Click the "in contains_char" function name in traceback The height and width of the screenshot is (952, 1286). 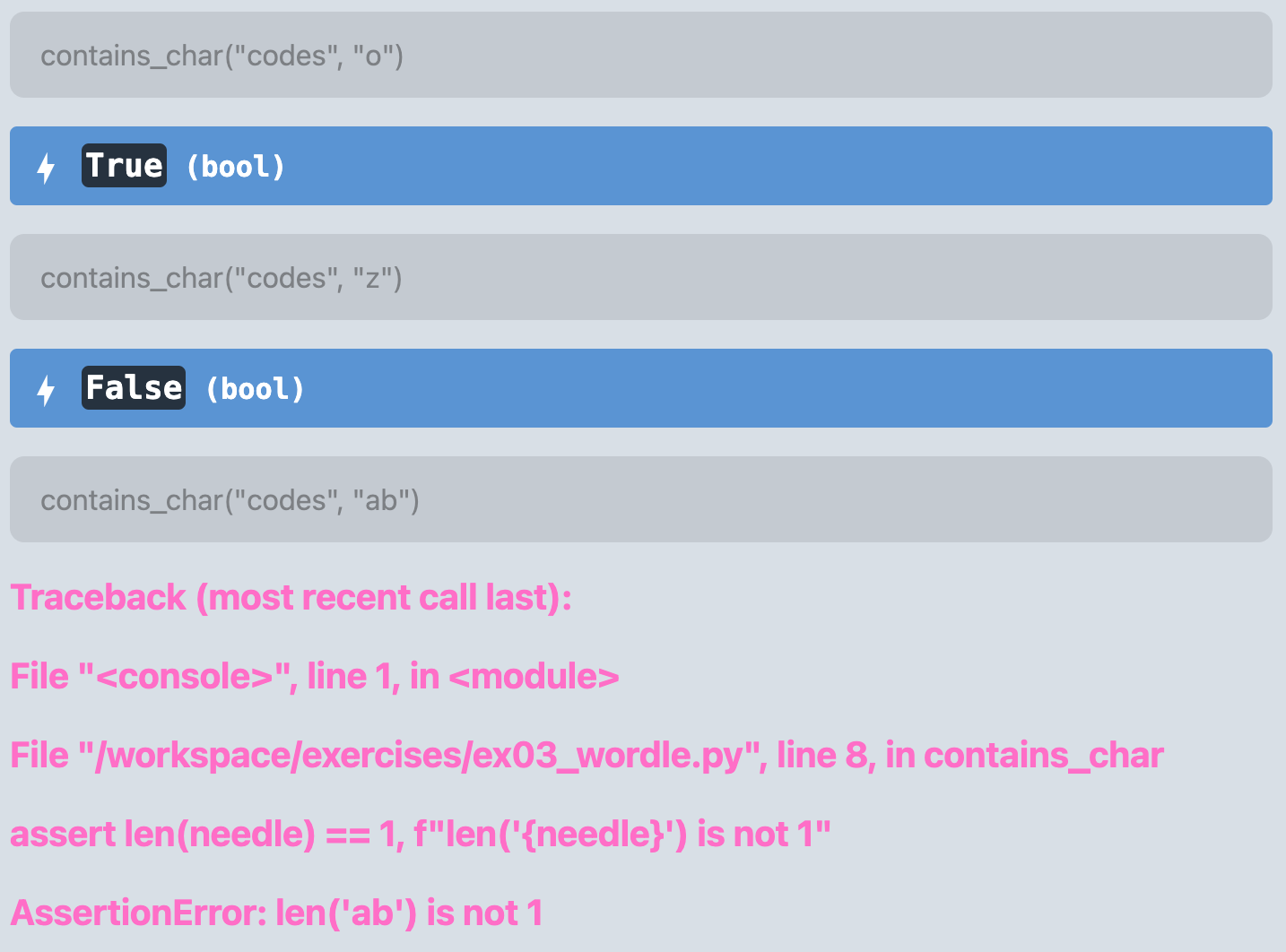point(1024,756)
